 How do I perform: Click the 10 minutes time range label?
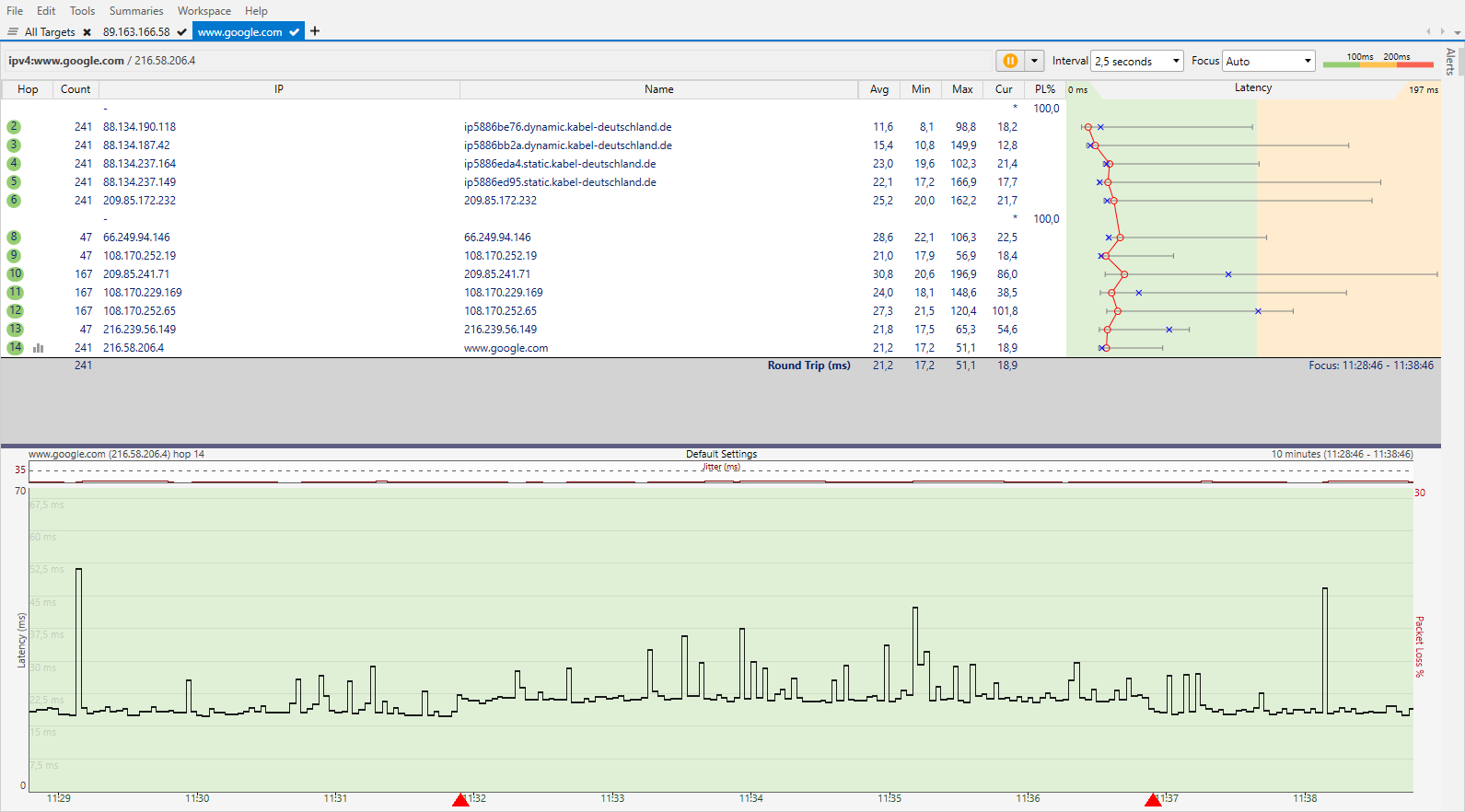pyautogui.click(x=1342, y=454)
